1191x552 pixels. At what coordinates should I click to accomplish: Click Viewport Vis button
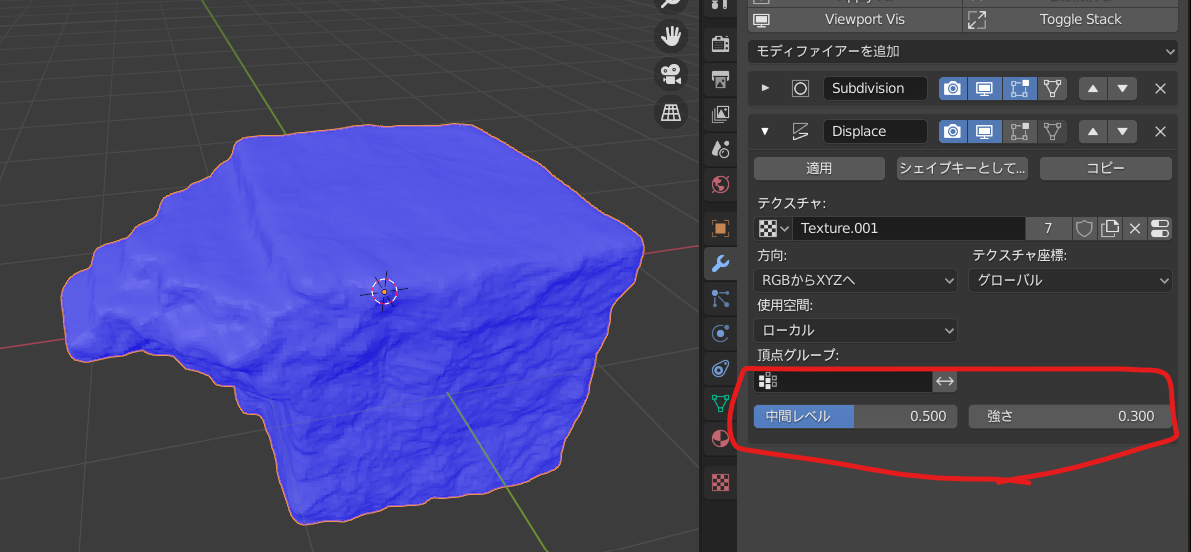[855, 19]
